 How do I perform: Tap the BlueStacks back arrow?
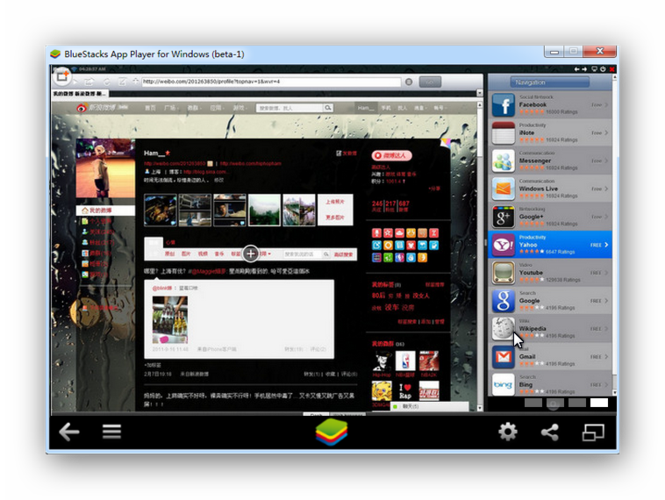point(69,432)
